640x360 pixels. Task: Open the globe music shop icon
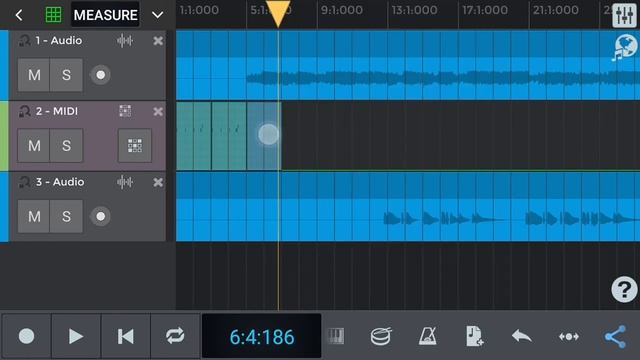pos(624,47)
